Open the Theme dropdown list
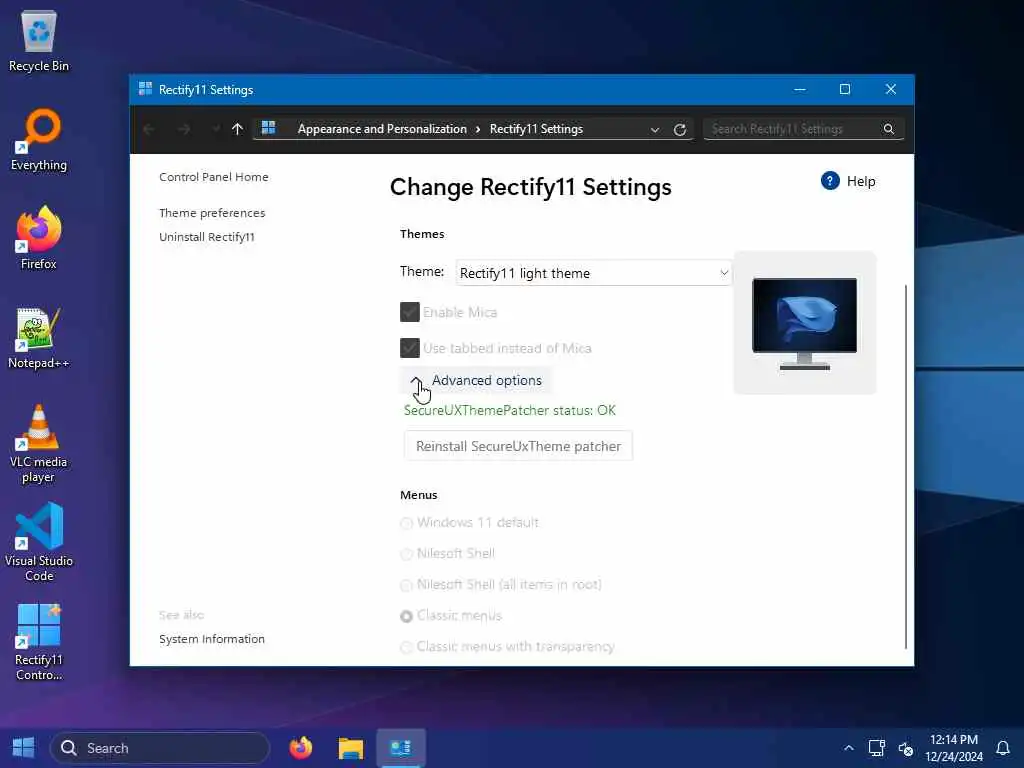The image size is (1024, 768). click(x=594, y=273)
